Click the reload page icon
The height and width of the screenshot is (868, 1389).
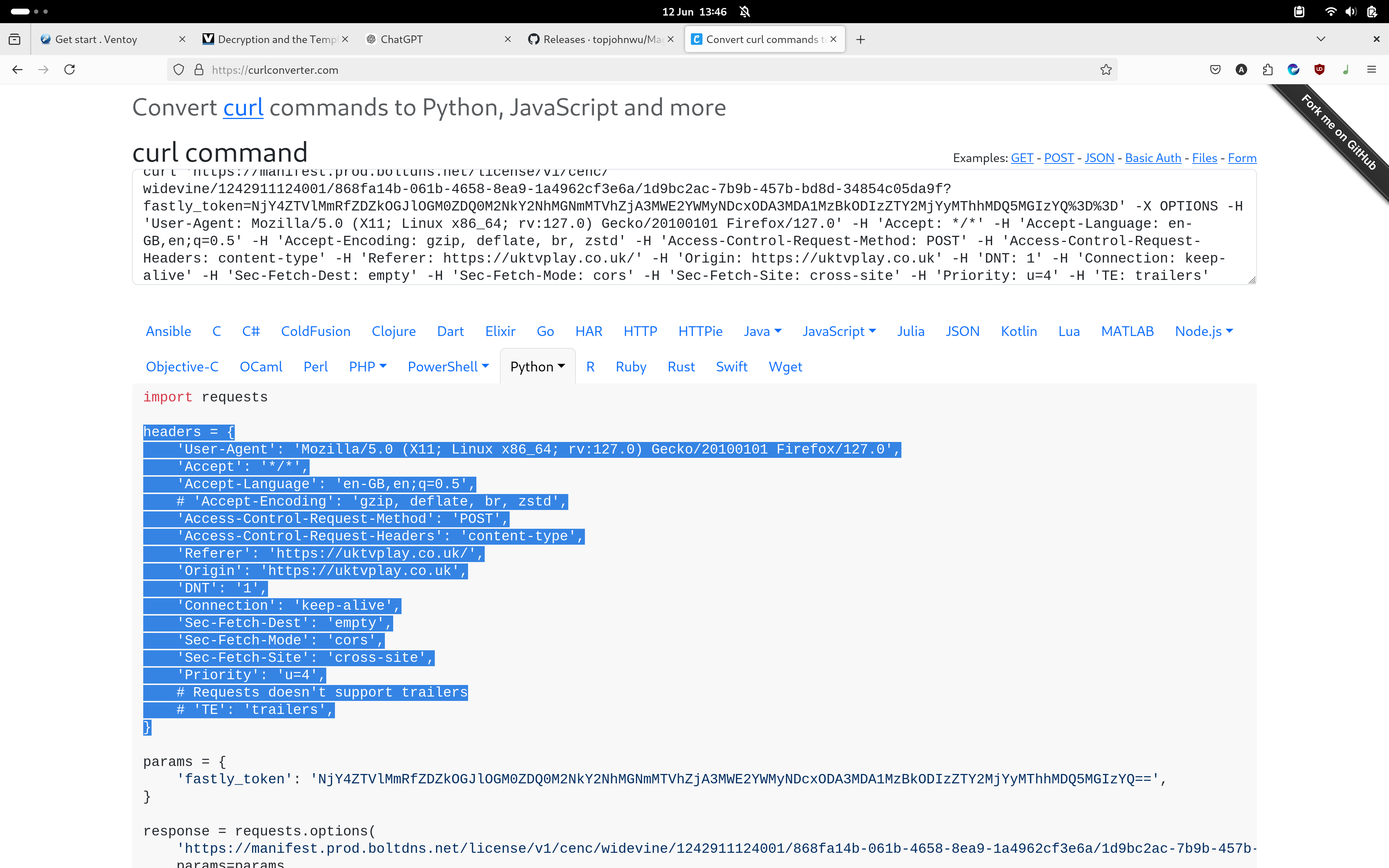click(69, 70)
